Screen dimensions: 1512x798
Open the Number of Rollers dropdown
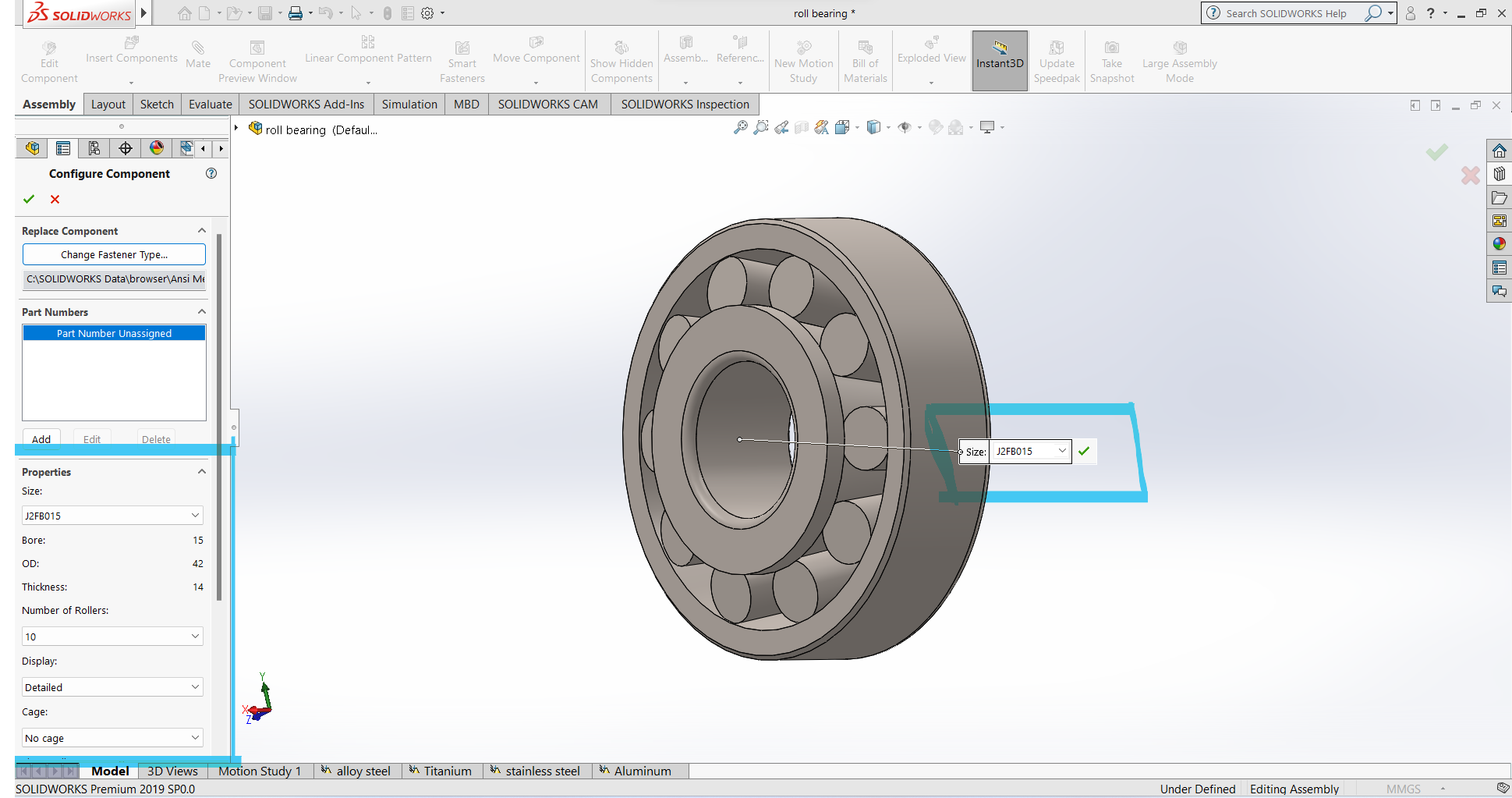(112, 637)
